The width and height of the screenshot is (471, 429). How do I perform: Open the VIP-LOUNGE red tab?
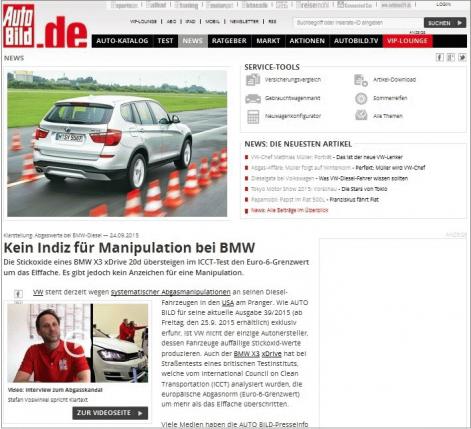(x=407, y=41)
